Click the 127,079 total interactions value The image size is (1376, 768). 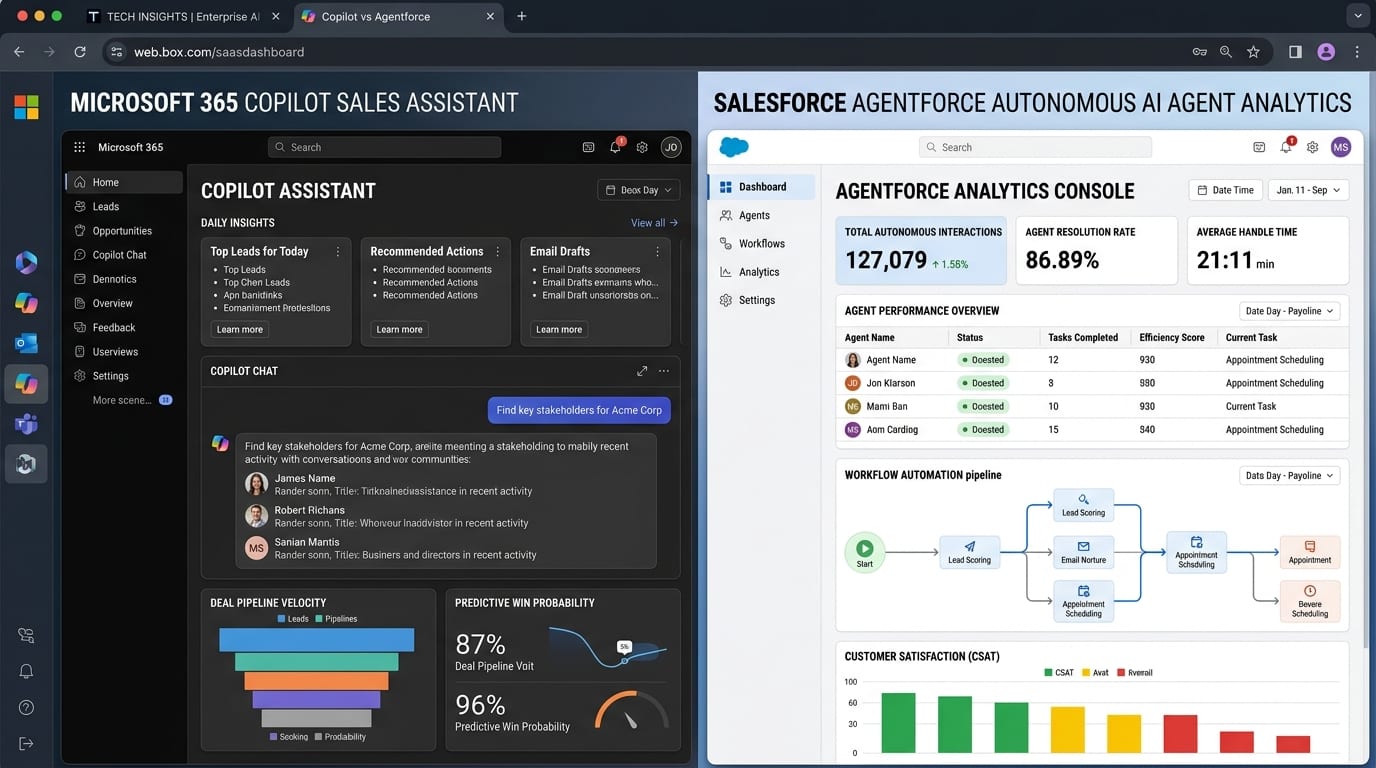point(886,261)
